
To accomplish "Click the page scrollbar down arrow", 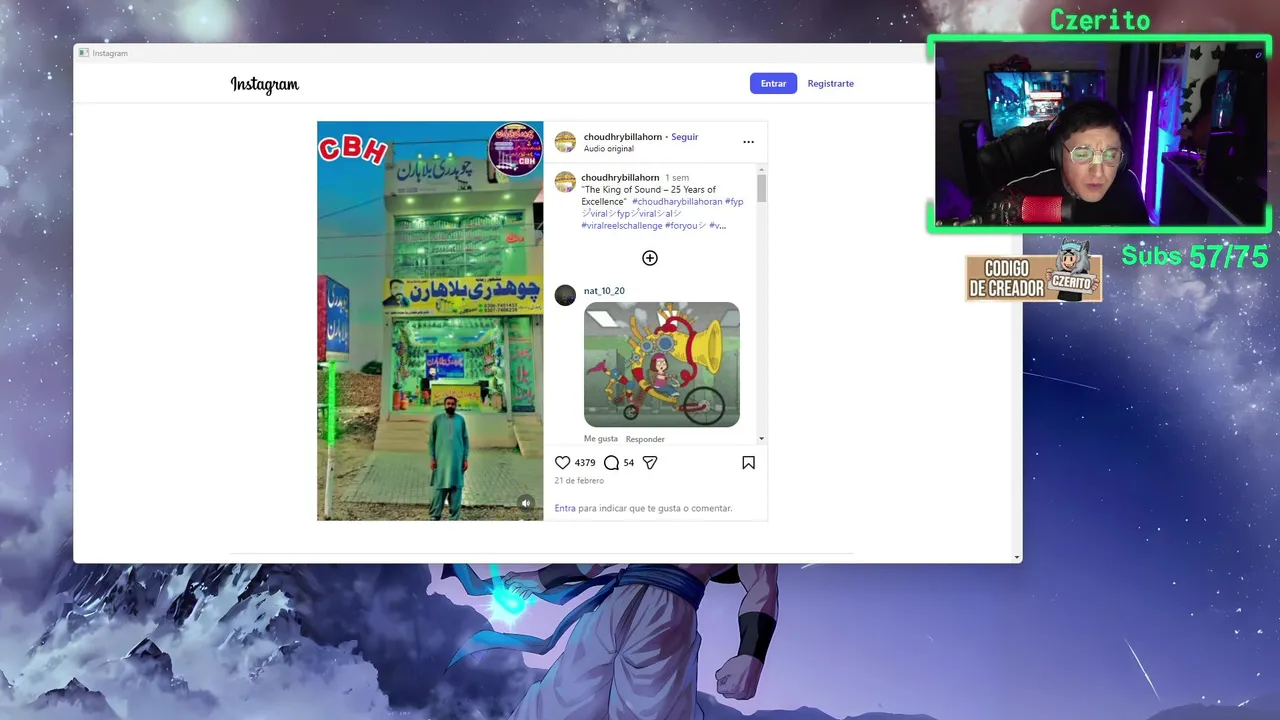I will [x=1017, y=557].
